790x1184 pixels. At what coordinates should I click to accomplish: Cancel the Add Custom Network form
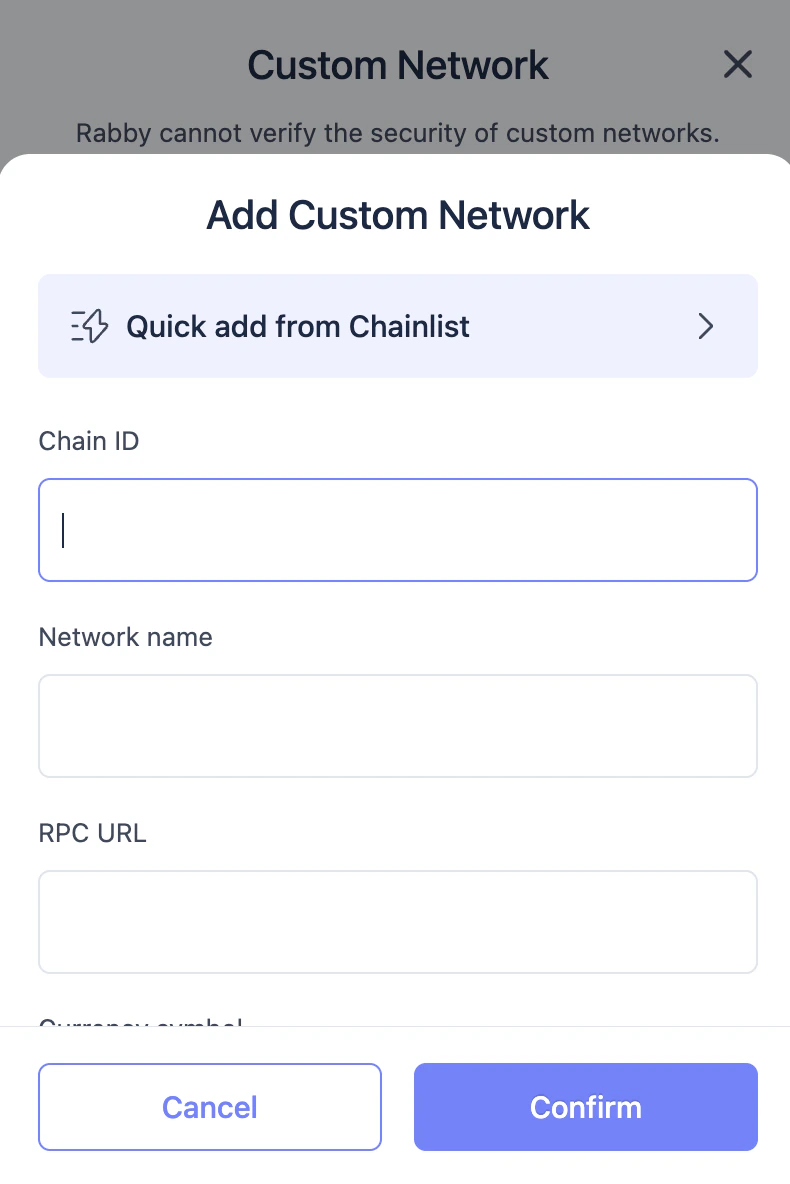210,1107
